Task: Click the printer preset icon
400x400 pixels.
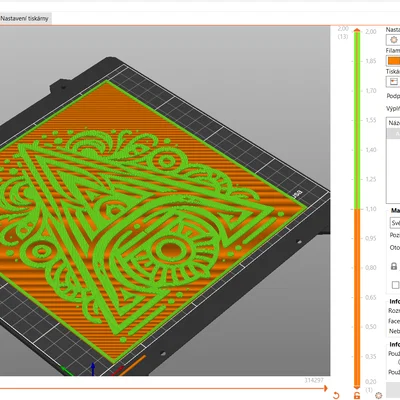Action: pos(393,82)
